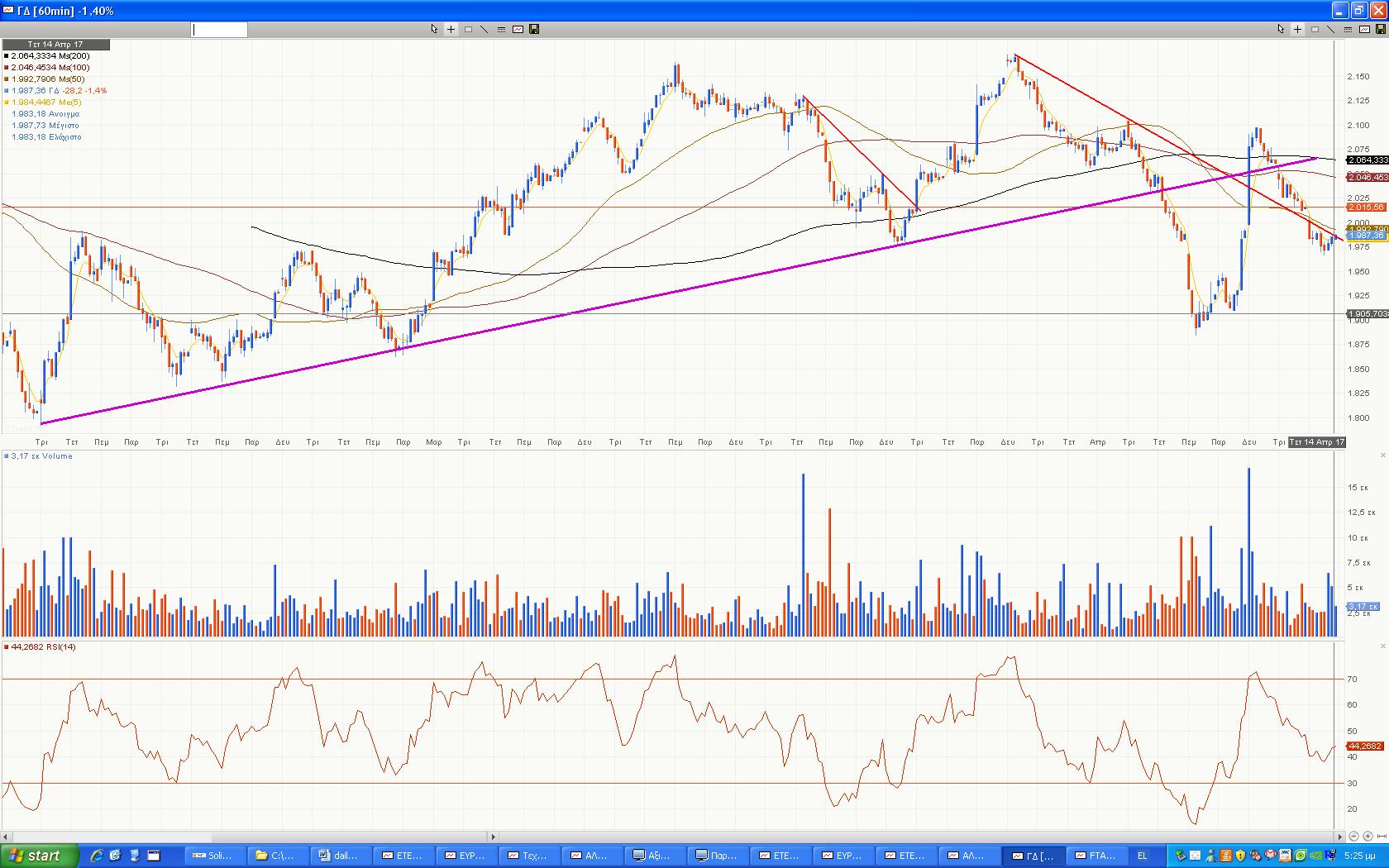This screenshot has height=868, width=1389.
Task: Click the save floppy icon in middle toolbar
Action: [x=534, y=29]
